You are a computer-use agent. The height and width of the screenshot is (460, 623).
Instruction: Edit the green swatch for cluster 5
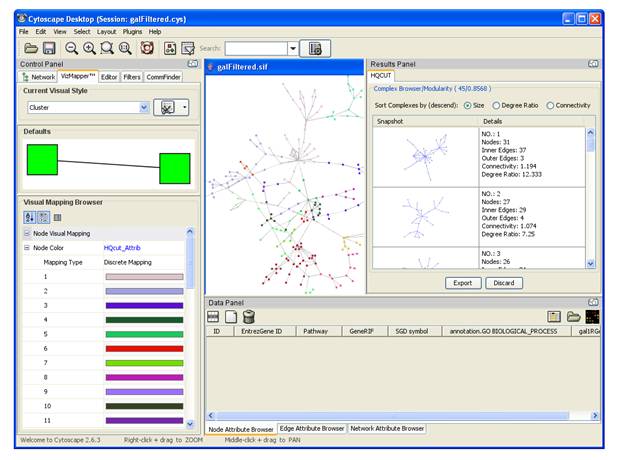pyautogui.click(x=144, y=334)
